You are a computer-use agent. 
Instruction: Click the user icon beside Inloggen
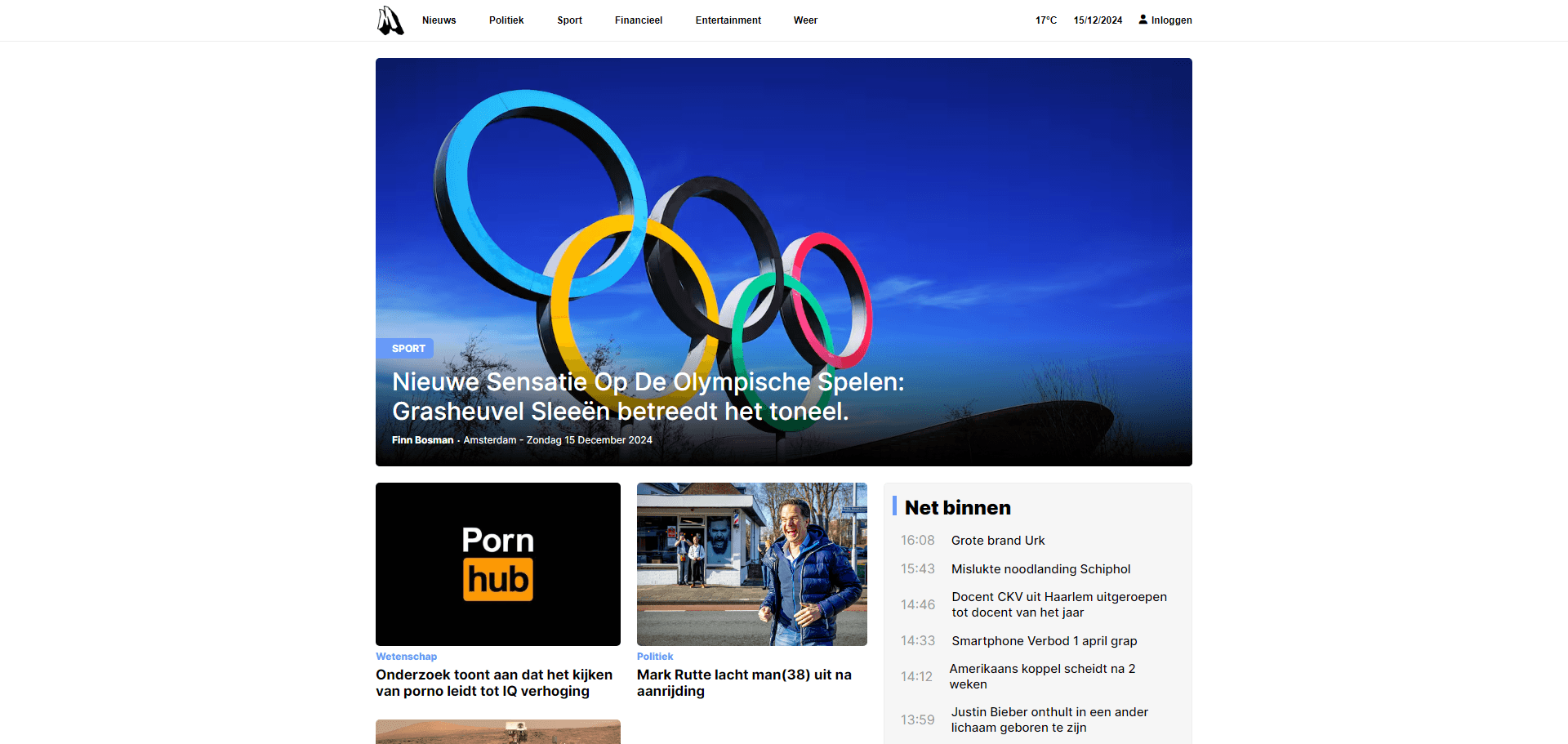click(x=1143, y=20)
